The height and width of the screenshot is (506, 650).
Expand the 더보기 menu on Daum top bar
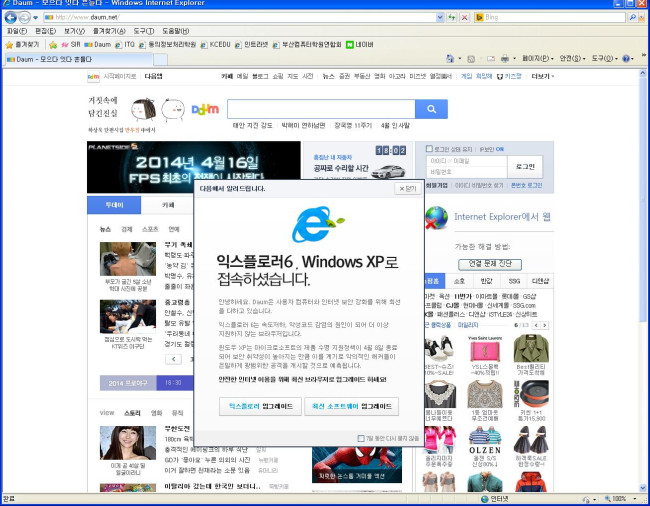click(x=543, y=76)
